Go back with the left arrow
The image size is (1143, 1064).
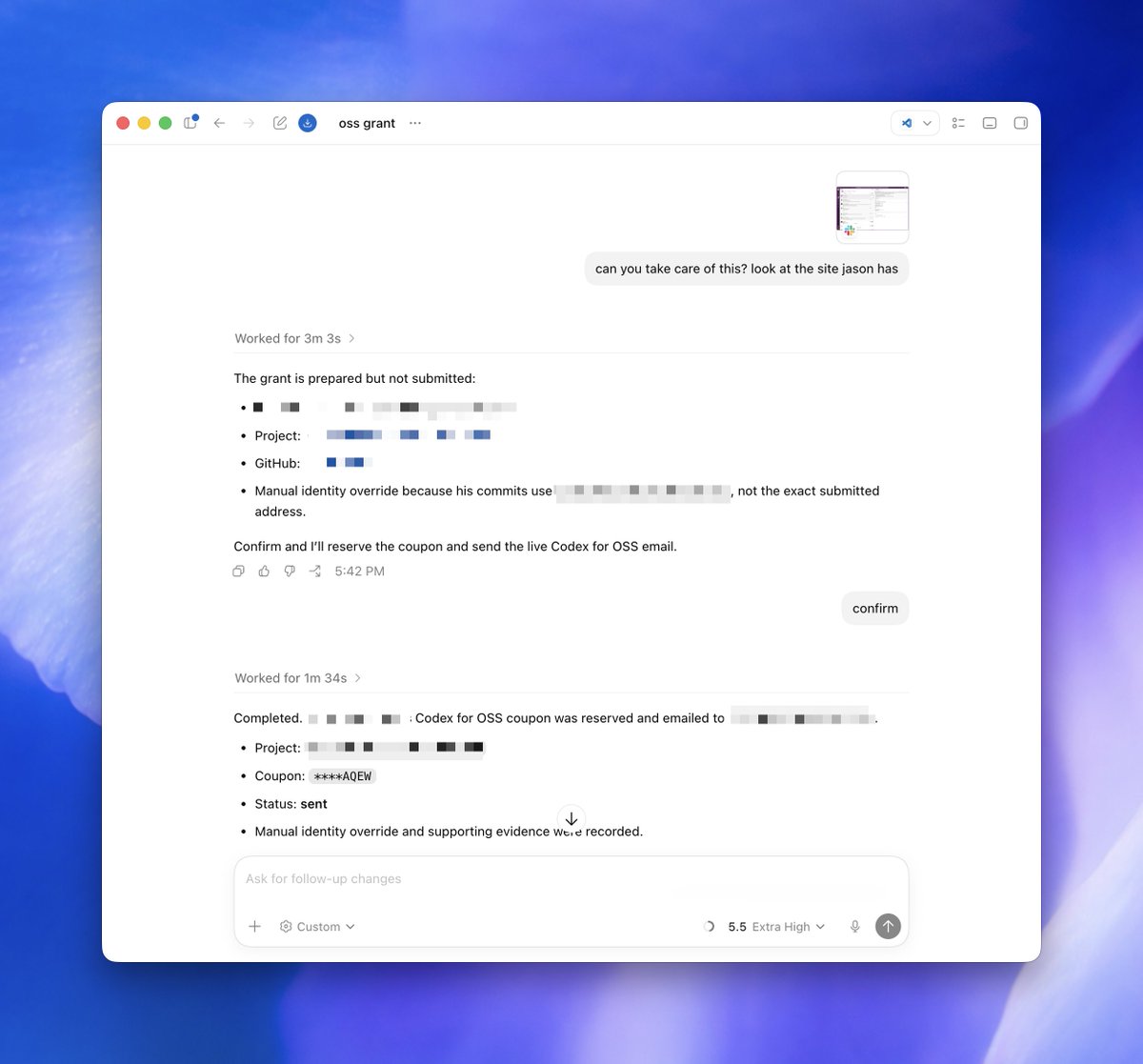219,123
